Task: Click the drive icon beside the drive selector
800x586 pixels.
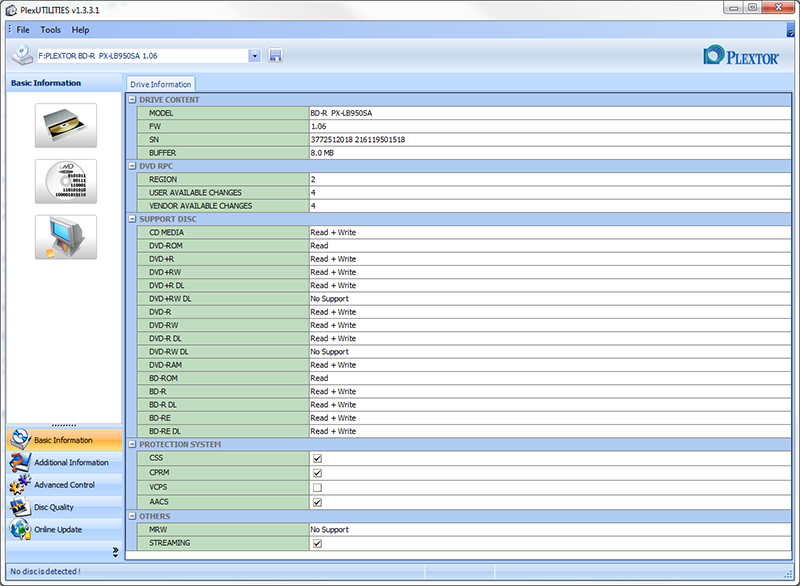Action: (22, 56)
